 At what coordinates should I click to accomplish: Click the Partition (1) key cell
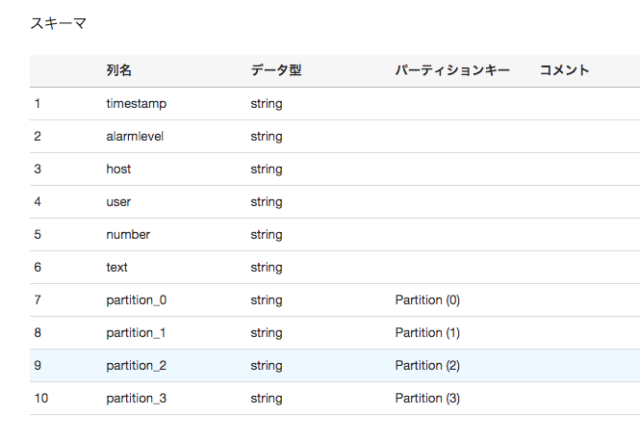point(427,333)
